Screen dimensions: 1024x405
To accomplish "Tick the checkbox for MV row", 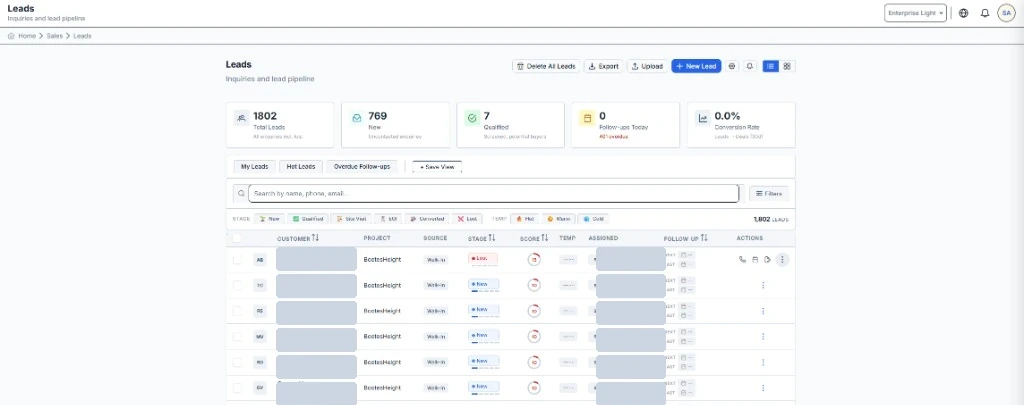I will pos(237,336).
